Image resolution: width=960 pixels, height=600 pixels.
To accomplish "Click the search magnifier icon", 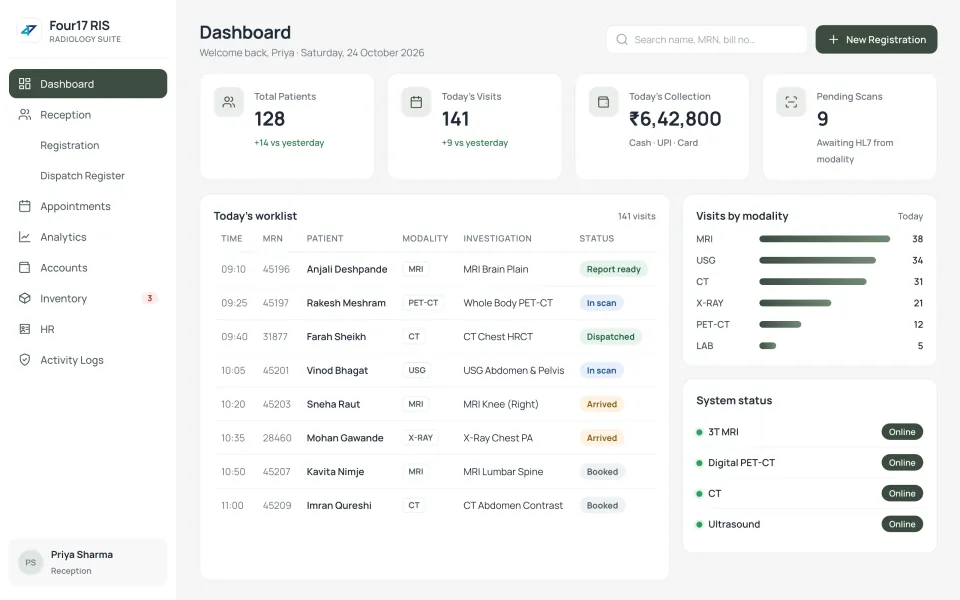I will coord(622,40).
